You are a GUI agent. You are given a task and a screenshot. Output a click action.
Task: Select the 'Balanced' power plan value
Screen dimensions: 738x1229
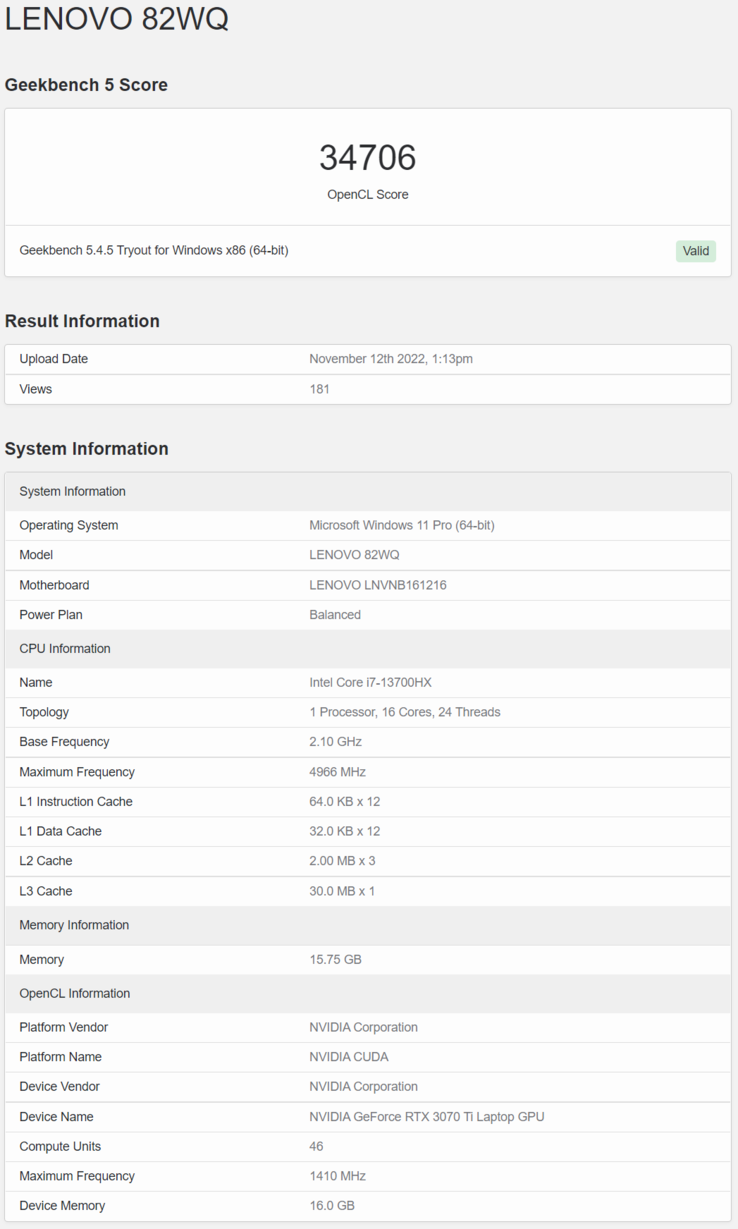point(335,615)
